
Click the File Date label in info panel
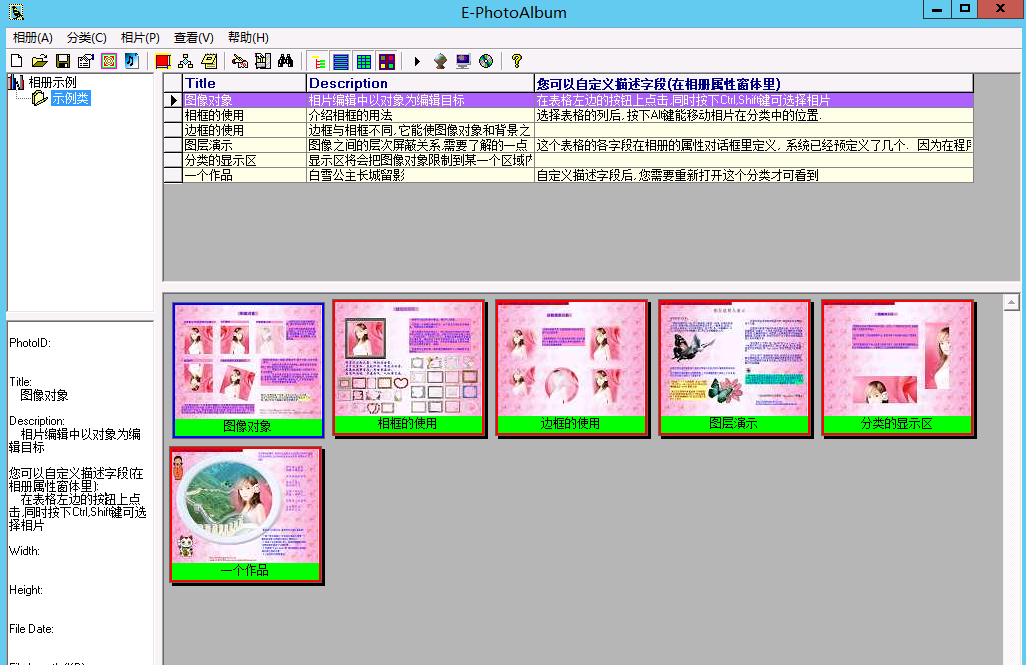pyautogui.click(x=31, y=628)
